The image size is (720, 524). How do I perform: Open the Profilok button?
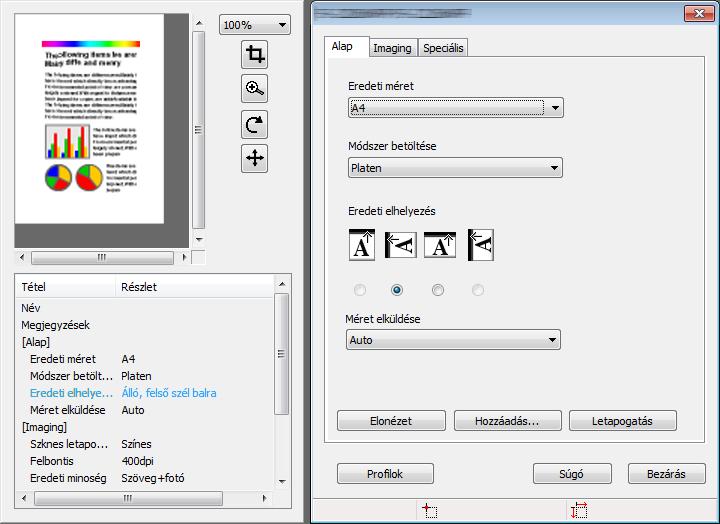[x=385, y=474]
